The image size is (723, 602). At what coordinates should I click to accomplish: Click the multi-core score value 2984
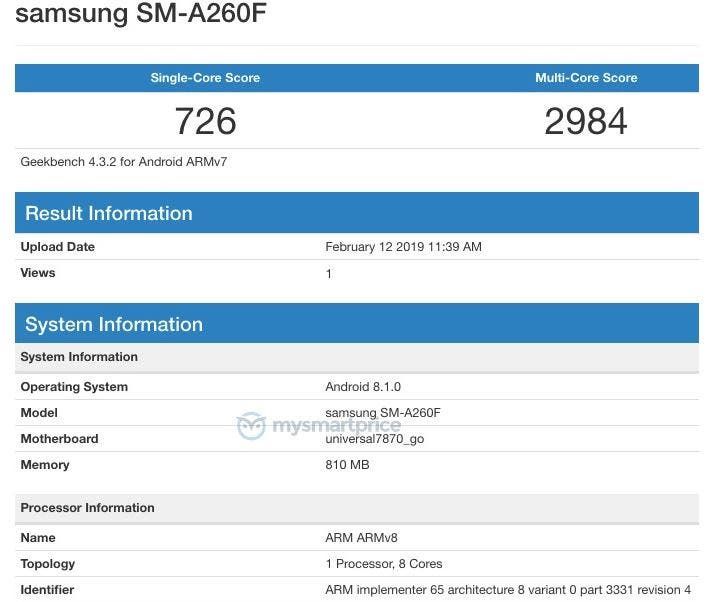[586, 121]
